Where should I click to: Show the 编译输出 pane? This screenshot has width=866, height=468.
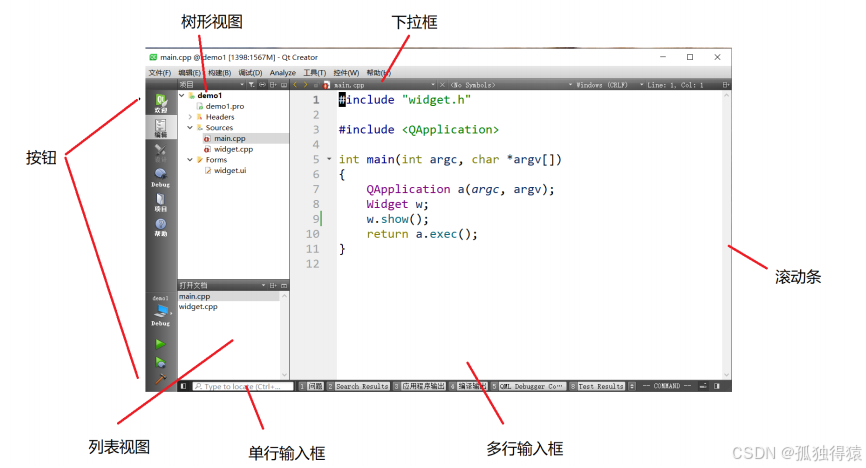click(x=468, y=386)
